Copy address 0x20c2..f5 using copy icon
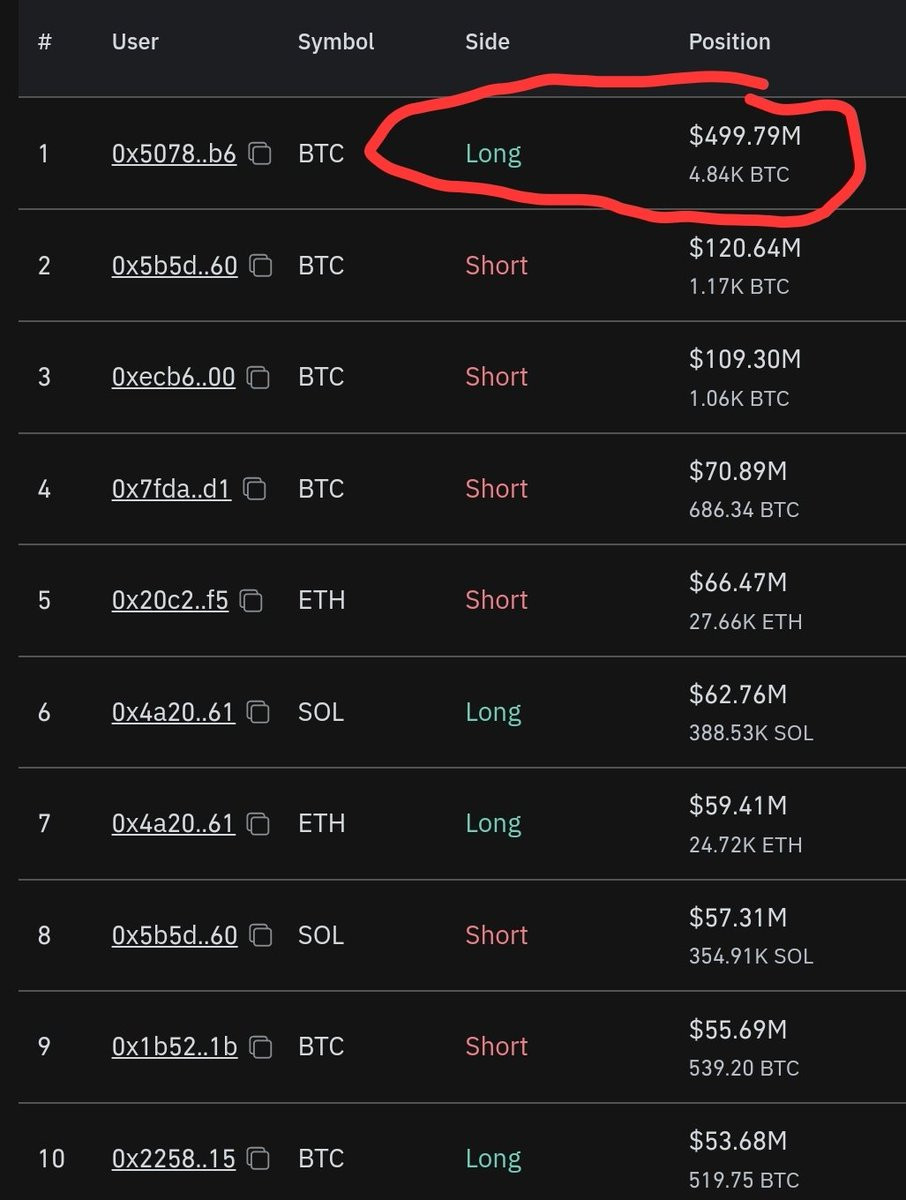 [252, 600]
